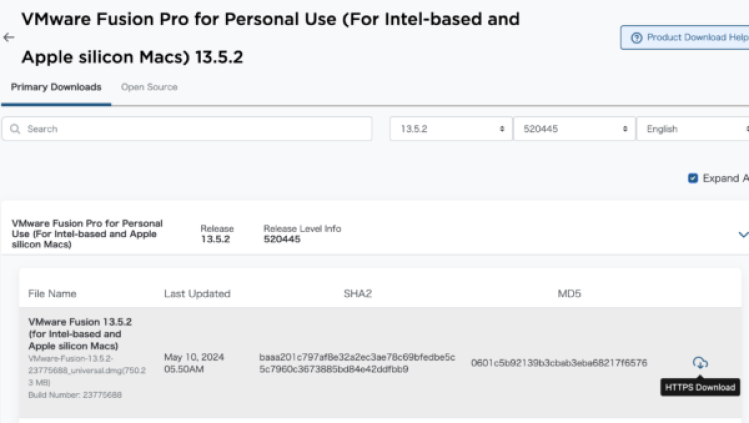Toggle the Expand All checkbox

[x=693, y=178]
